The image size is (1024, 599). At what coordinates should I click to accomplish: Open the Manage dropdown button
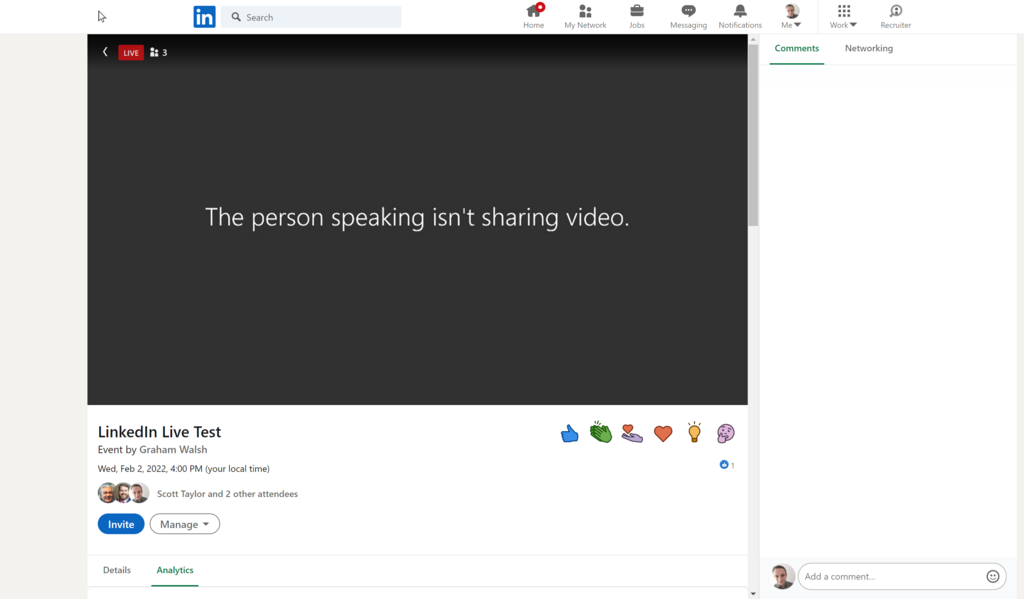(x=185, y=524)
